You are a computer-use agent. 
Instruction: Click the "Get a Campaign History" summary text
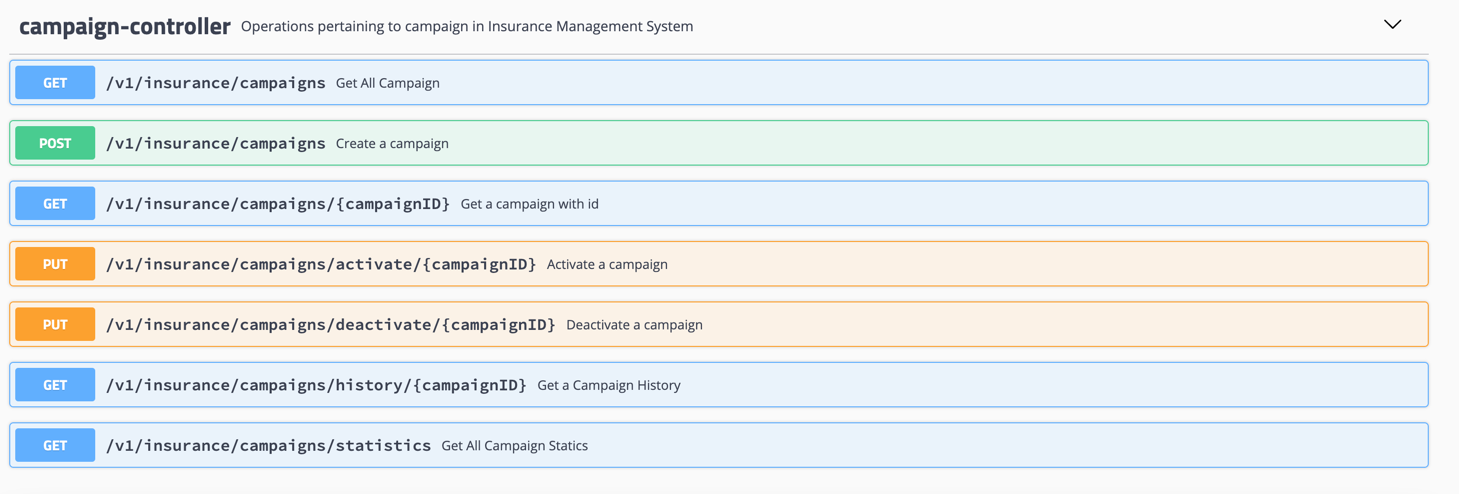point(608,385)
